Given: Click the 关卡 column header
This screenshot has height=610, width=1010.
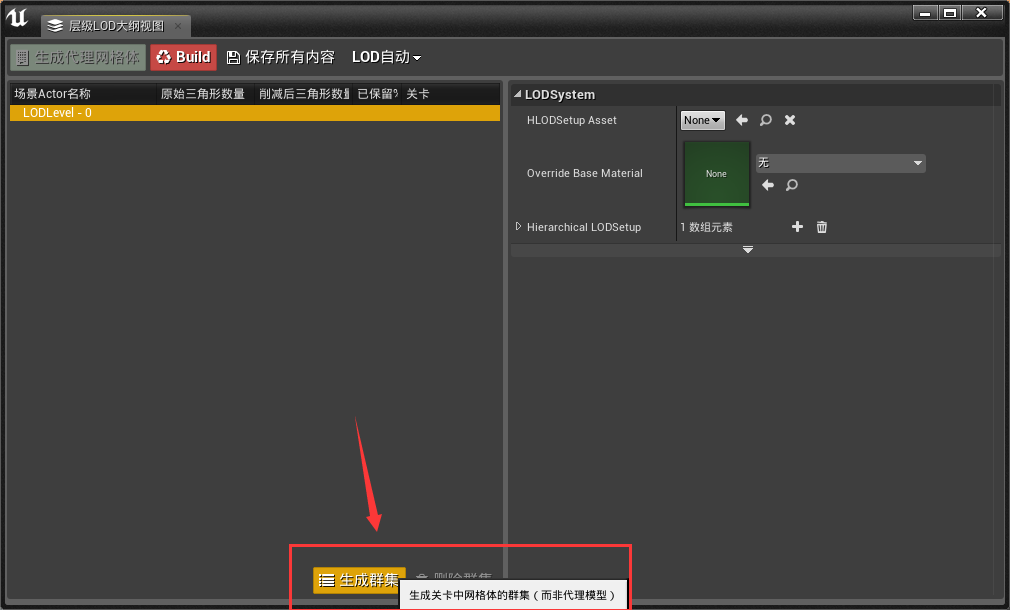Looking at the screenshot, I should pos(451,94).
